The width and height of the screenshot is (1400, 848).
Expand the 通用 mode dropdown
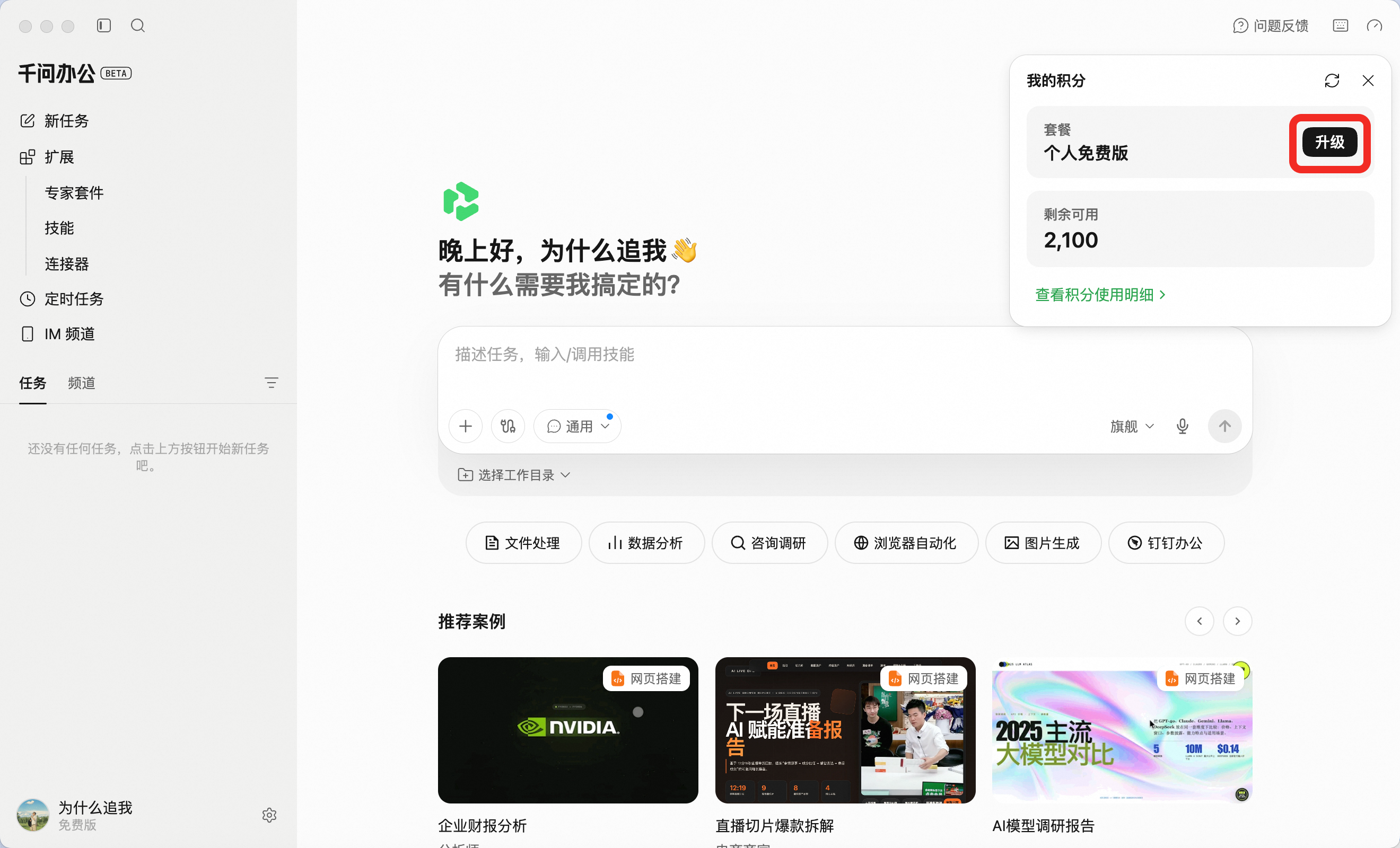click(x=577, y=426)
